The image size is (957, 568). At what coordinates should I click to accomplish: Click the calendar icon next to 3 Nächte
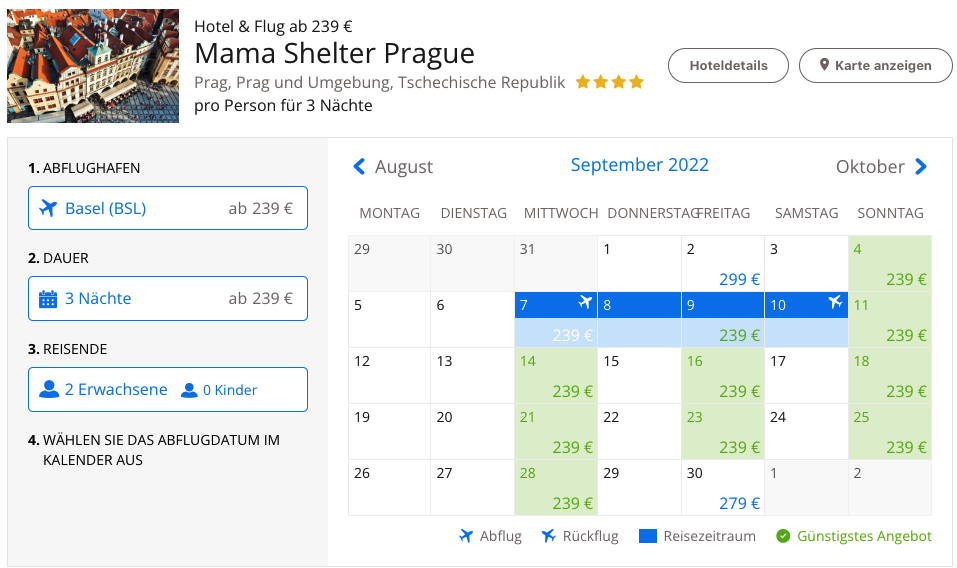click(47, 299)
